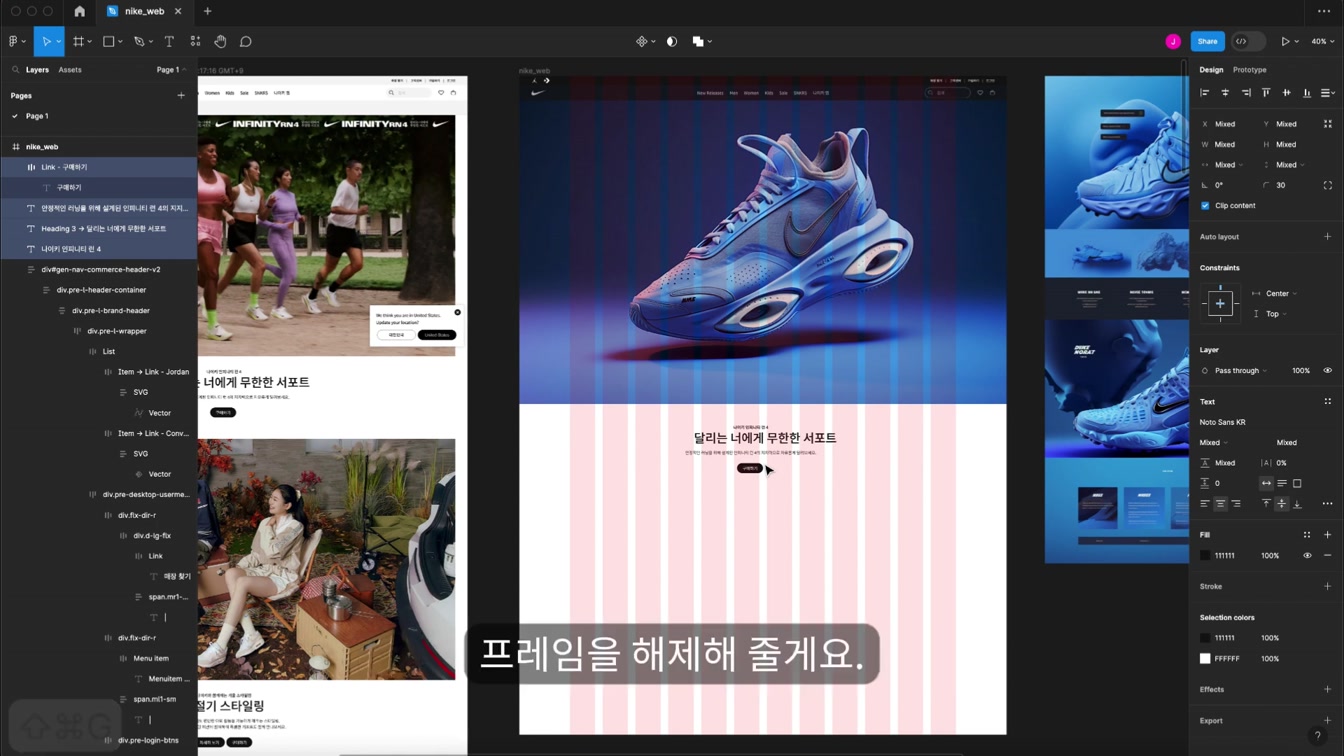Add a new fill

(x=1328, y=535)
